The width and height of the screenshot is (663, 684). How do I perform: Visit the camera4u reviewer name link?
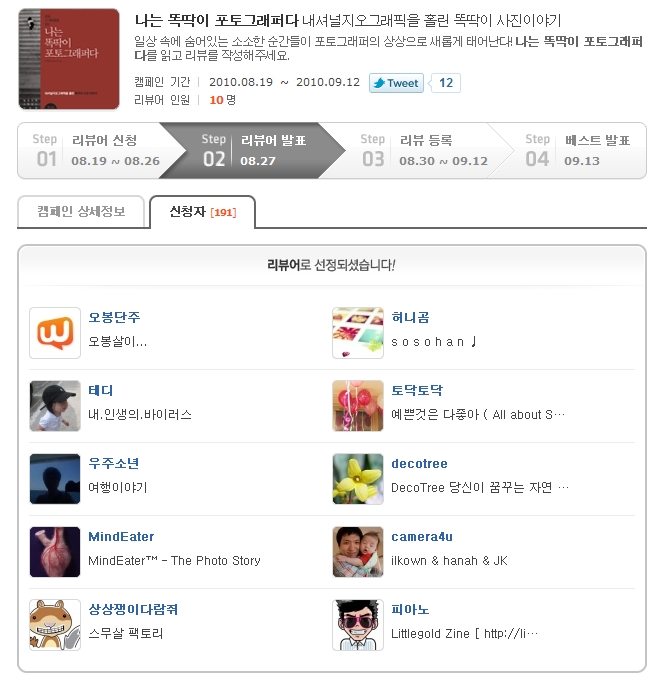pyautogui.click(x=422, y=537)
